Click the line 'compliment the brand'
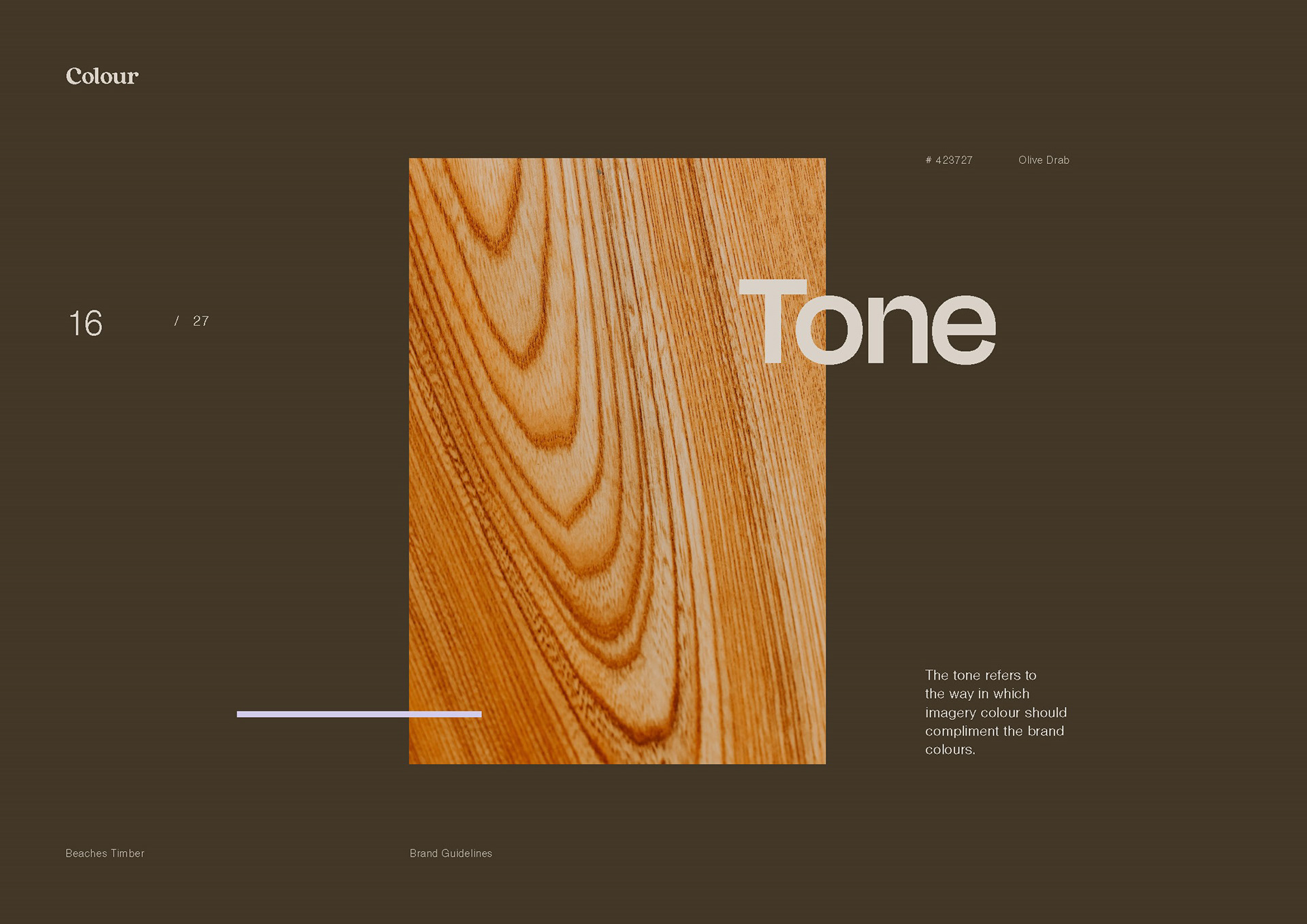The width and height of the screenshot is (1307, 924). [x=994, y=731]
